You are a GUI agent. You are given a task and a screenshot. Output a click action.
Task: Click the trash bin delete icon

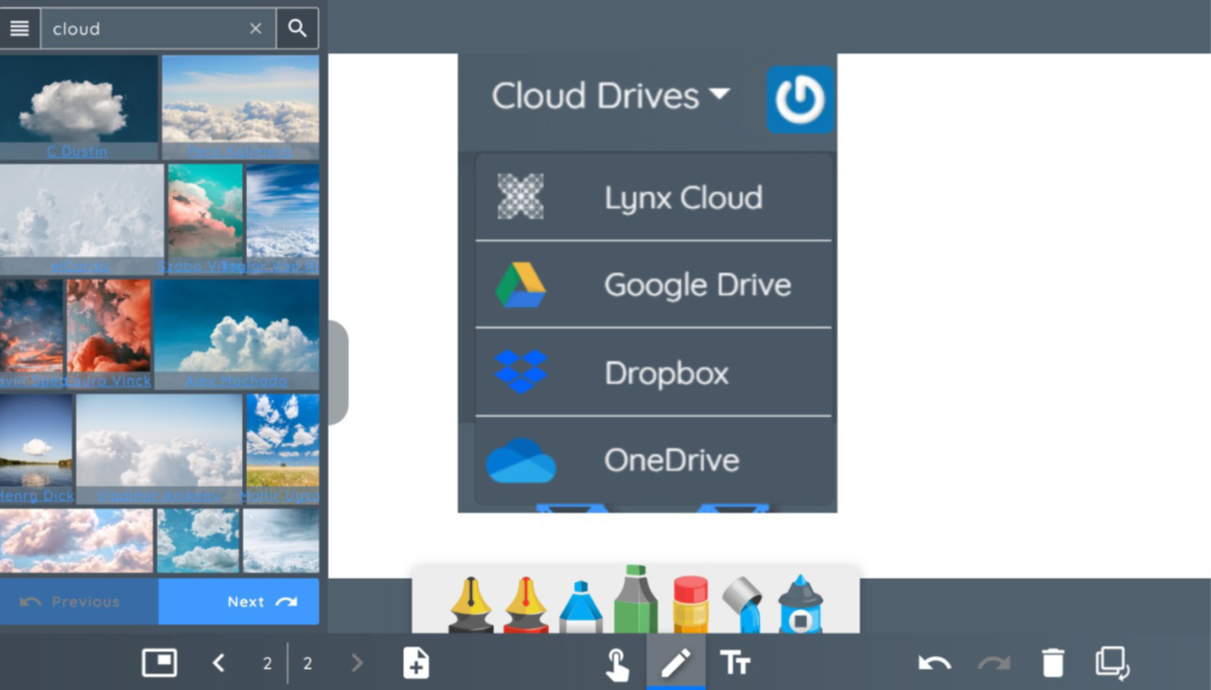pyautogui.click(x=1053, y=662)
